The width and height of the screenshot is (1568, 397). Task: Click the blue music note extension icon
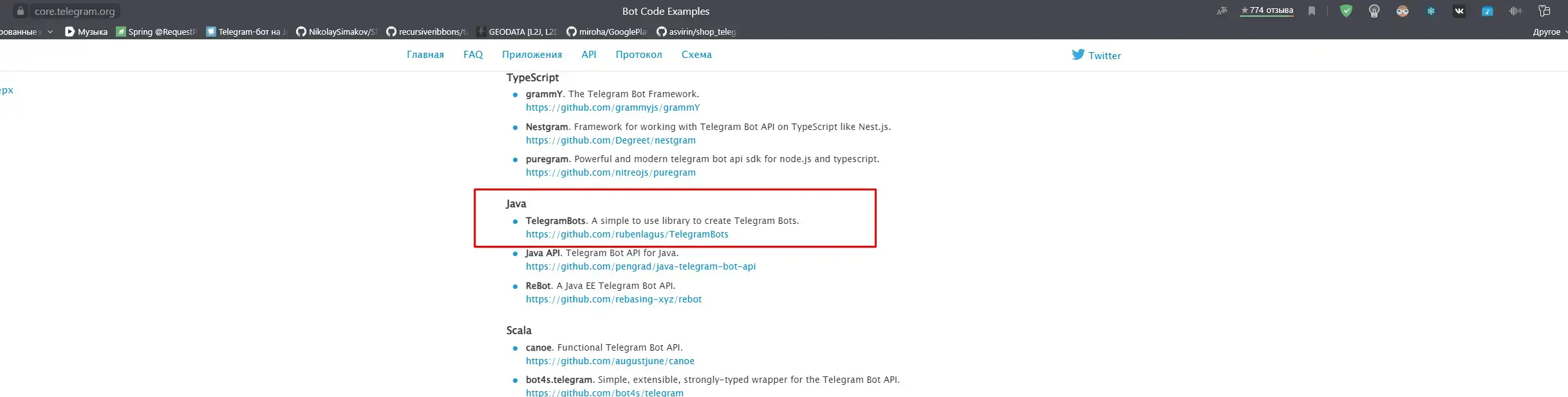click(1488, 11)
